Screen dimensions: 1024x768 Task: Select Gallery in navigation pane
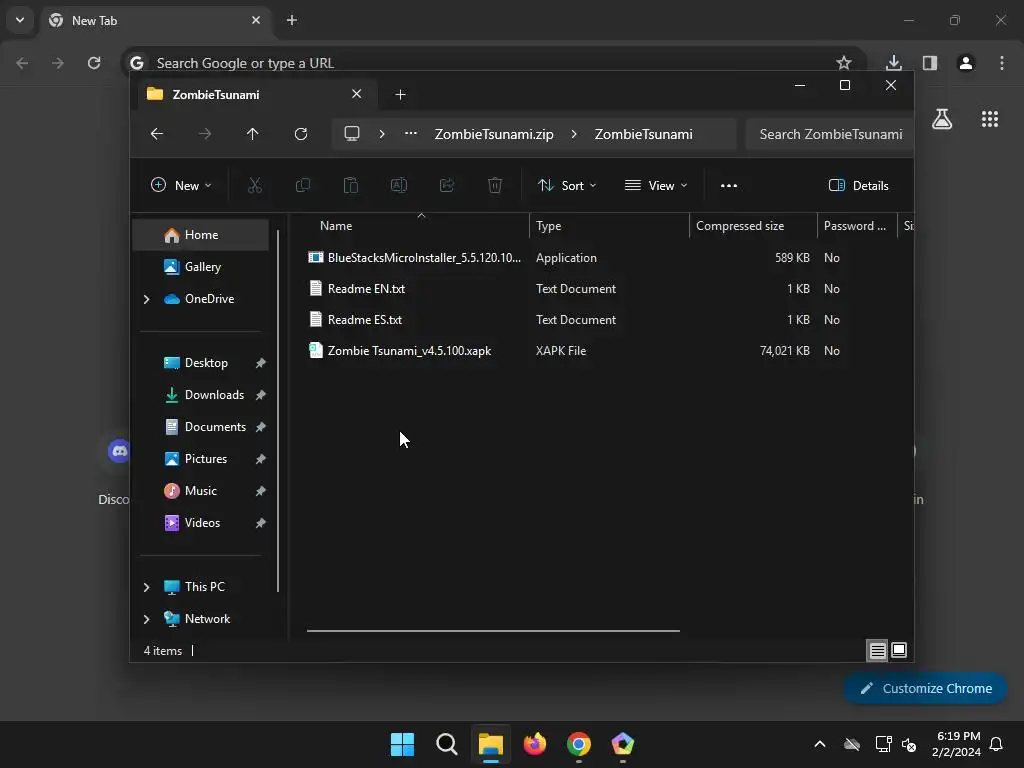200,267
